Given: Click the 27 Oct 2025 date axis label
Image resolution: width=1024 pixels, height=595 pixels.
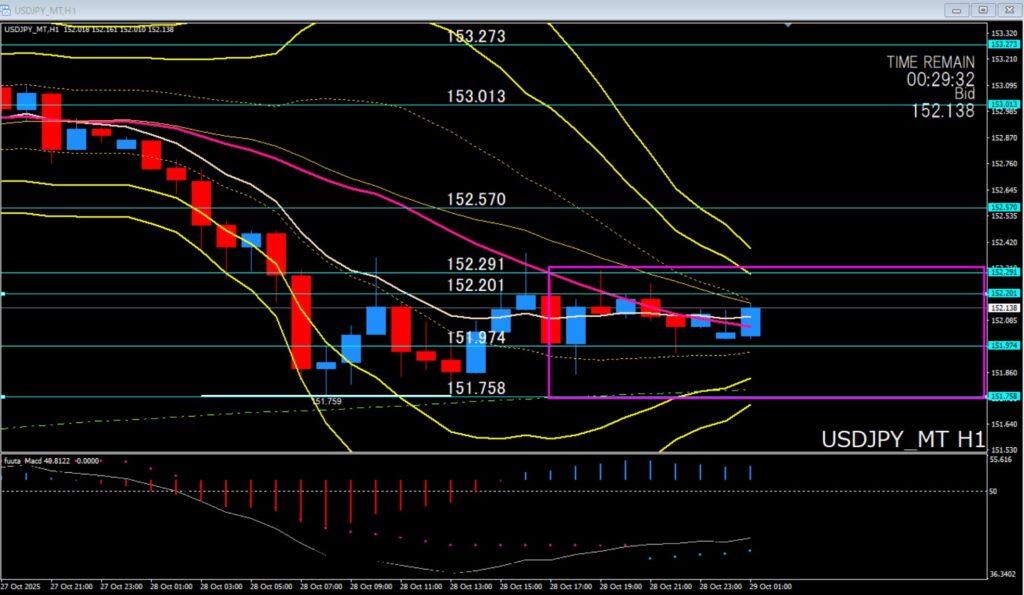Looking at the screenshot, I should [x=20, y=587].
